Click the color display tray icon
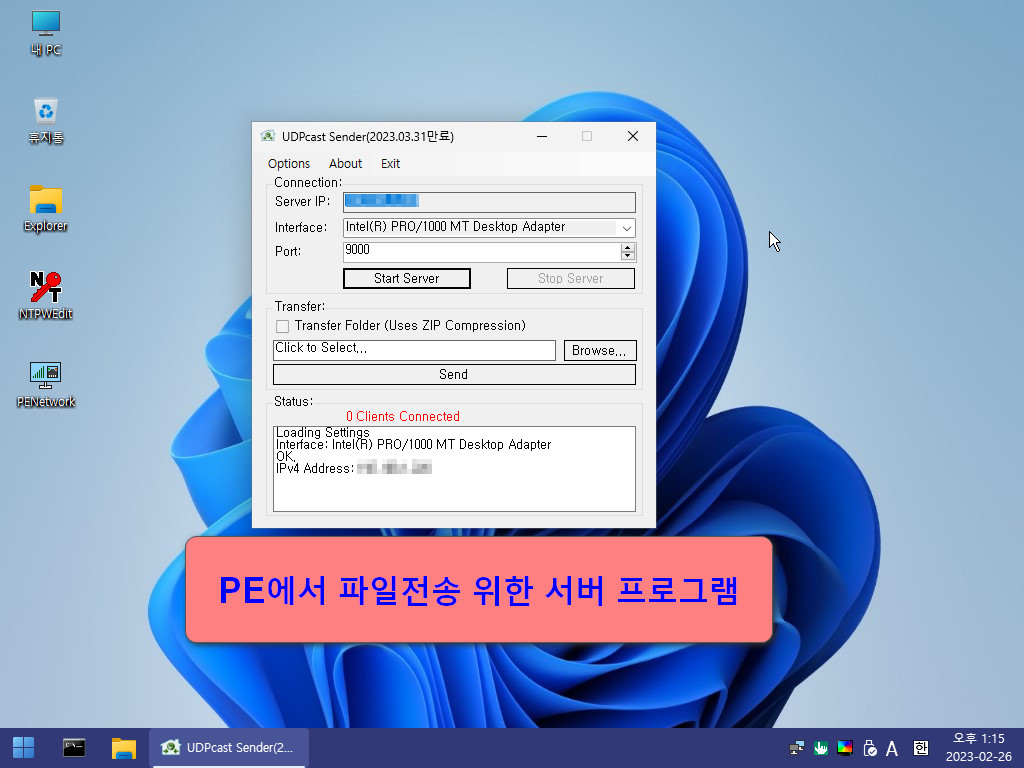This screenshot has height=768, width=1024. click(x=844, y=748)
